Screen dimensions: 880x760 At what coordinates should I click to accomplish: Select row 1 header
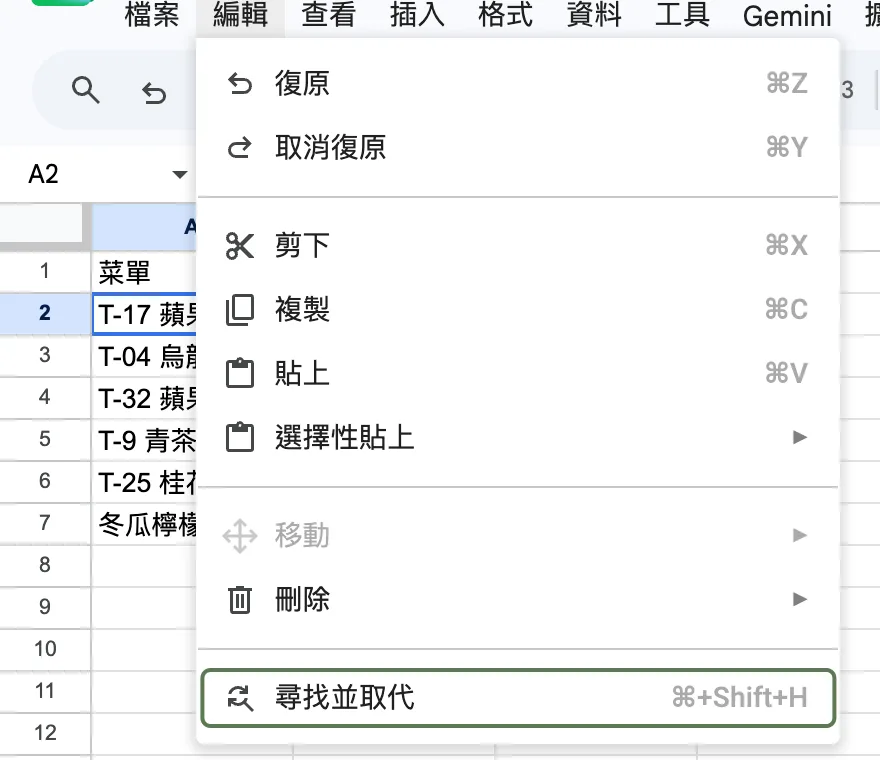pyautogui.click(x=45, y=272)
